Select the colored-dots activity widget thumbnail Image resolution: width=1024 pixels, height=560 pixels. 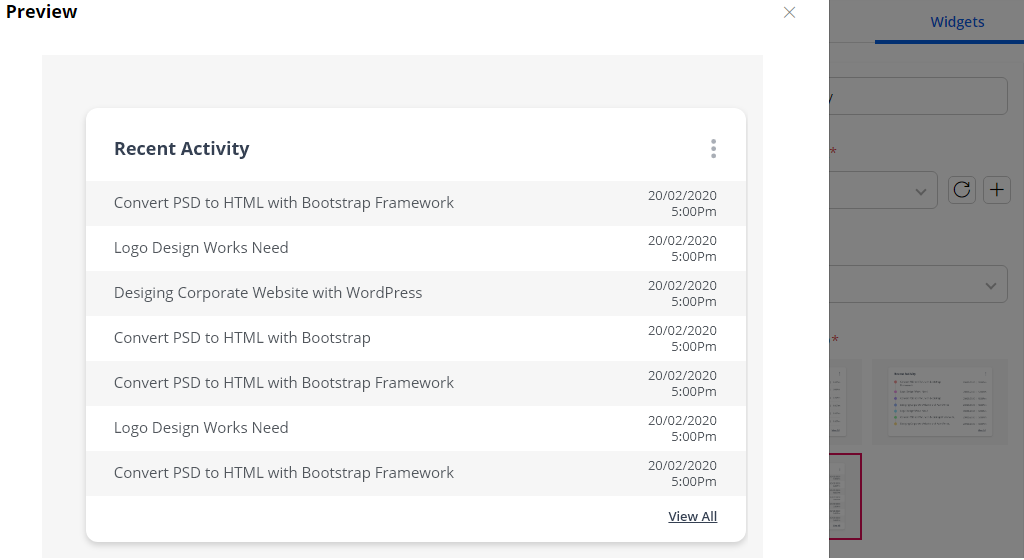click(940, 400)
